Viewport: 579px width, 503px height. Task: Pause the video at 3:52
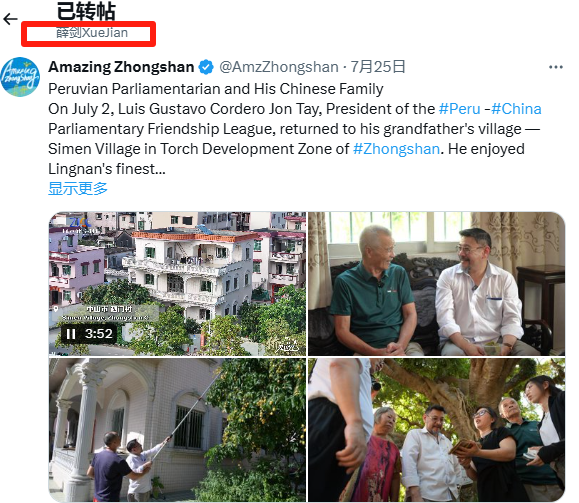[71, 334]
